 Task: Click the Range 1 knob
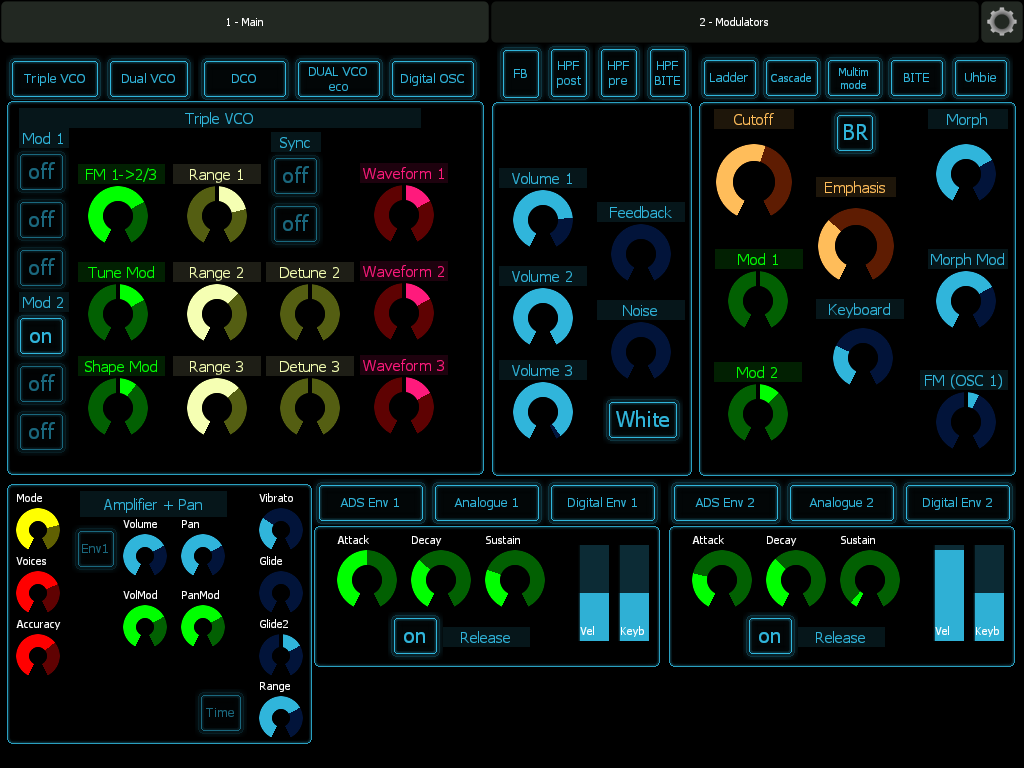217,216
